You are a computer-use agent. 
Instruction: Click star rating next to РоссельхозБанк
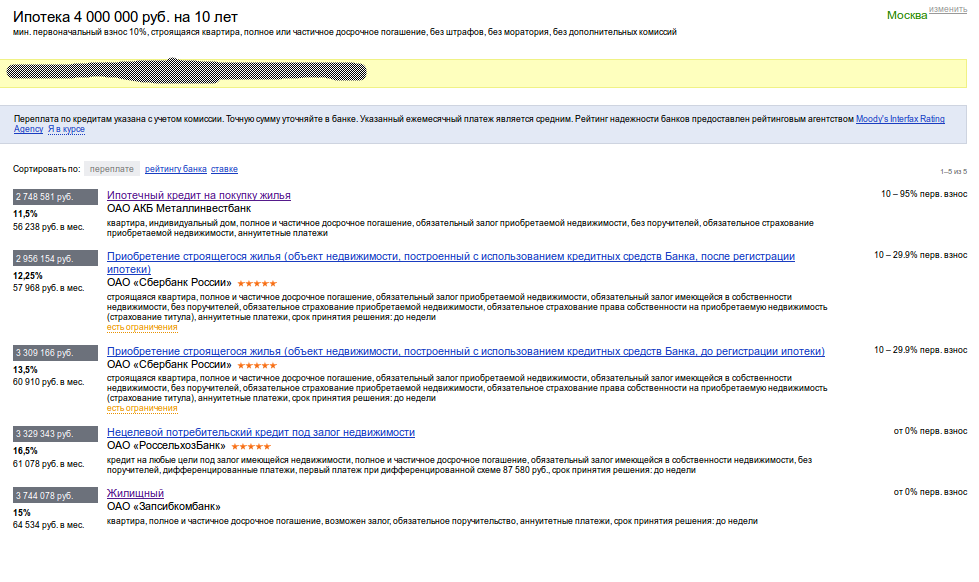tap(251, 446)
